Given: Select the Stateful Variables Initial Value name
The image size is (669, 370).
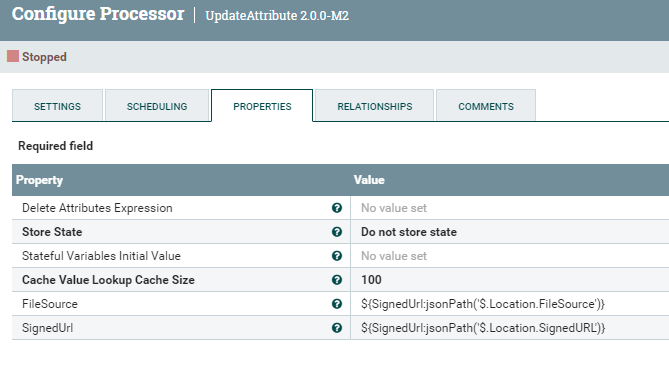Looking at the screenshot, I should click(x=102, y=256).
